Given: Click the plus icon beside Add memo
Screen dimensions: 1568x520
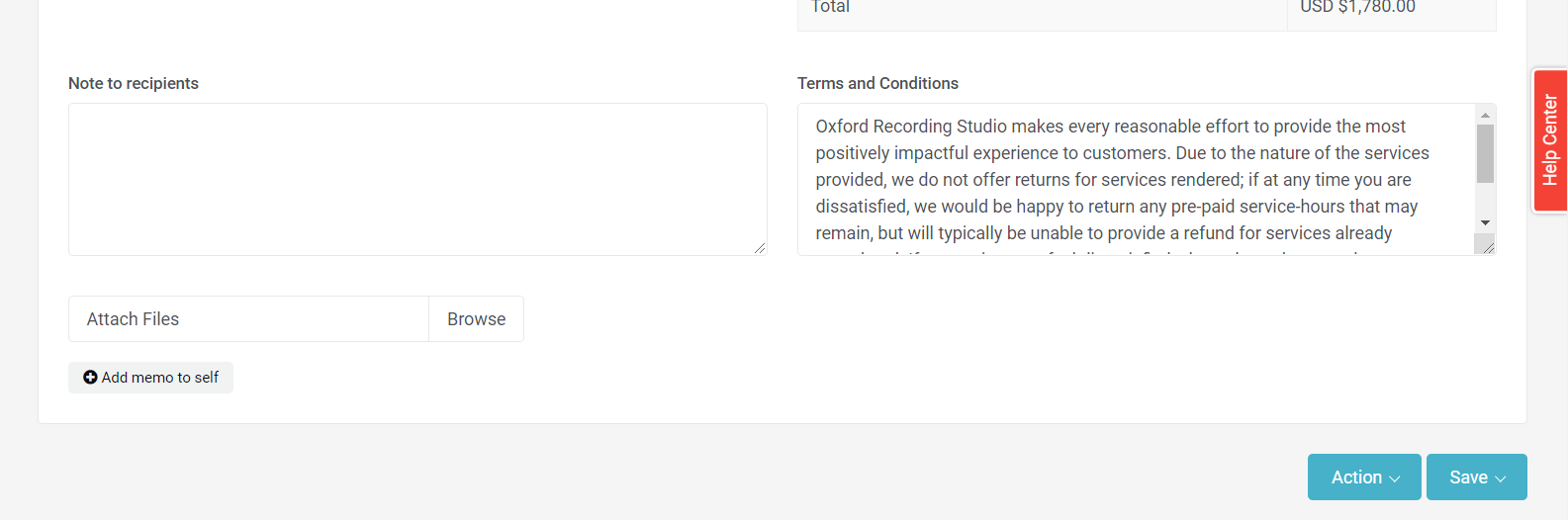Looking at the screenshot, I should click(90, 378).
